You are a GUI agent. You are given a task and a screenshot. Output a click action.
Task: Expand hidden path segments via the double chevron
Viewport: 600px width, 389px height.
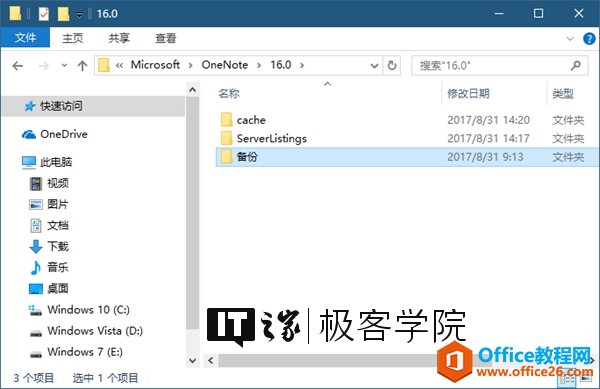(x=119, y=65)
